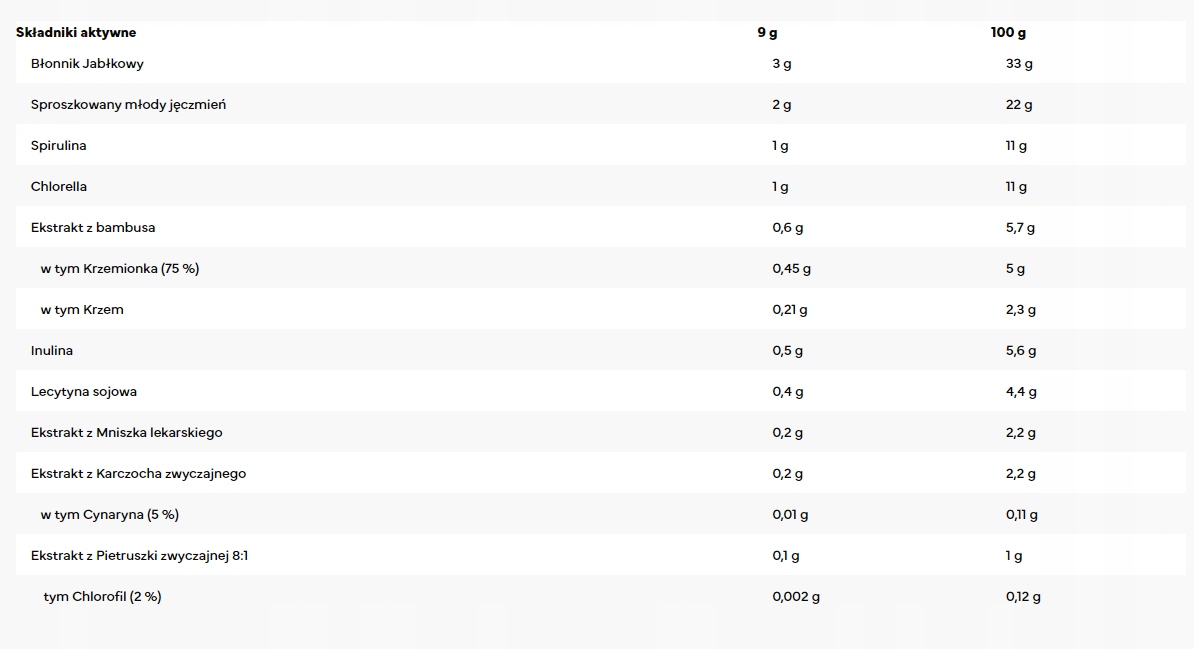Select the Błonnik Jabłkowy row label

(88, 64)
